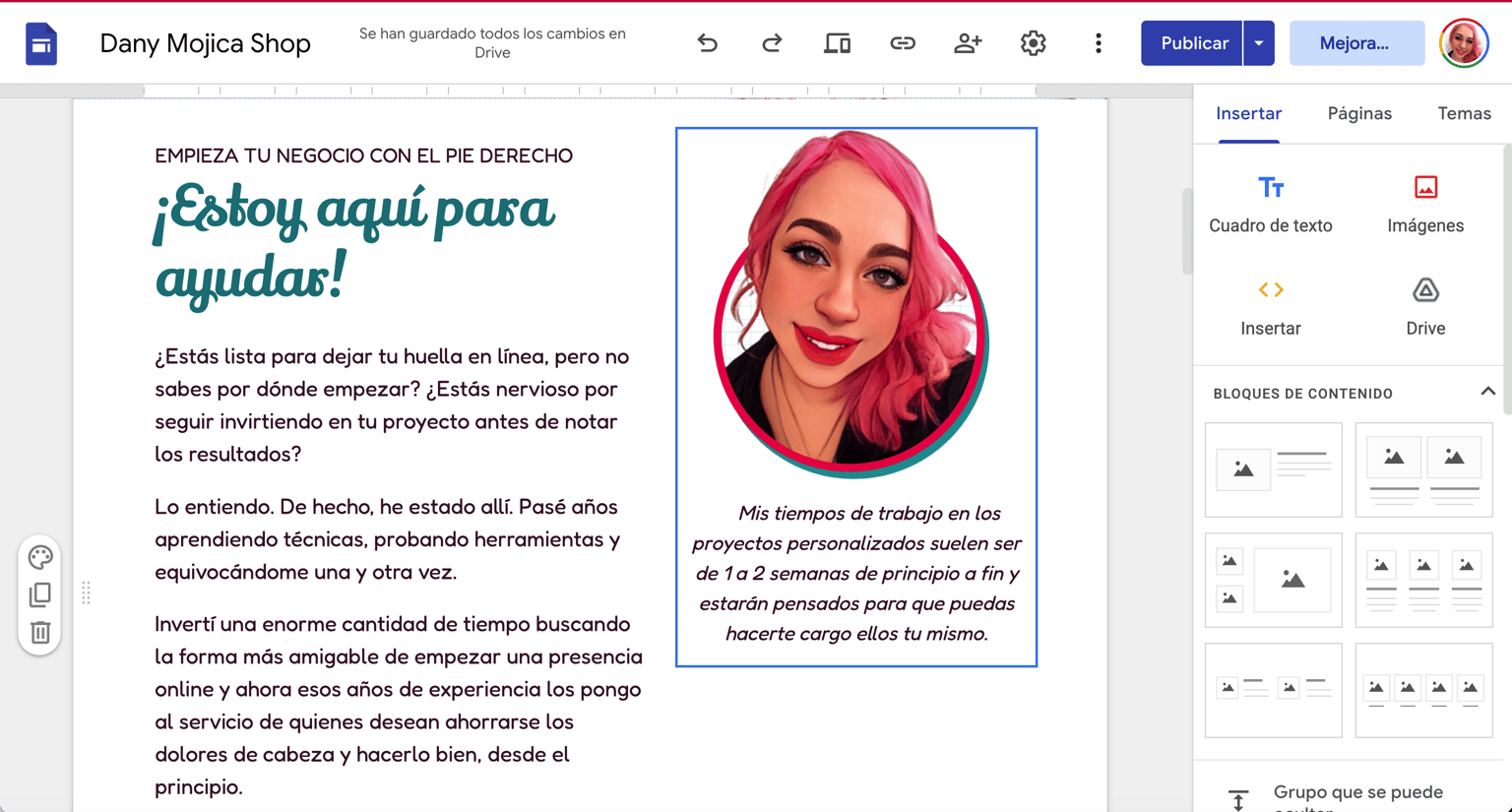1512x812 pixels.
Task: Click the paragraph starting ¿Estás lista para dejar
Action: (x=394, y=405)
